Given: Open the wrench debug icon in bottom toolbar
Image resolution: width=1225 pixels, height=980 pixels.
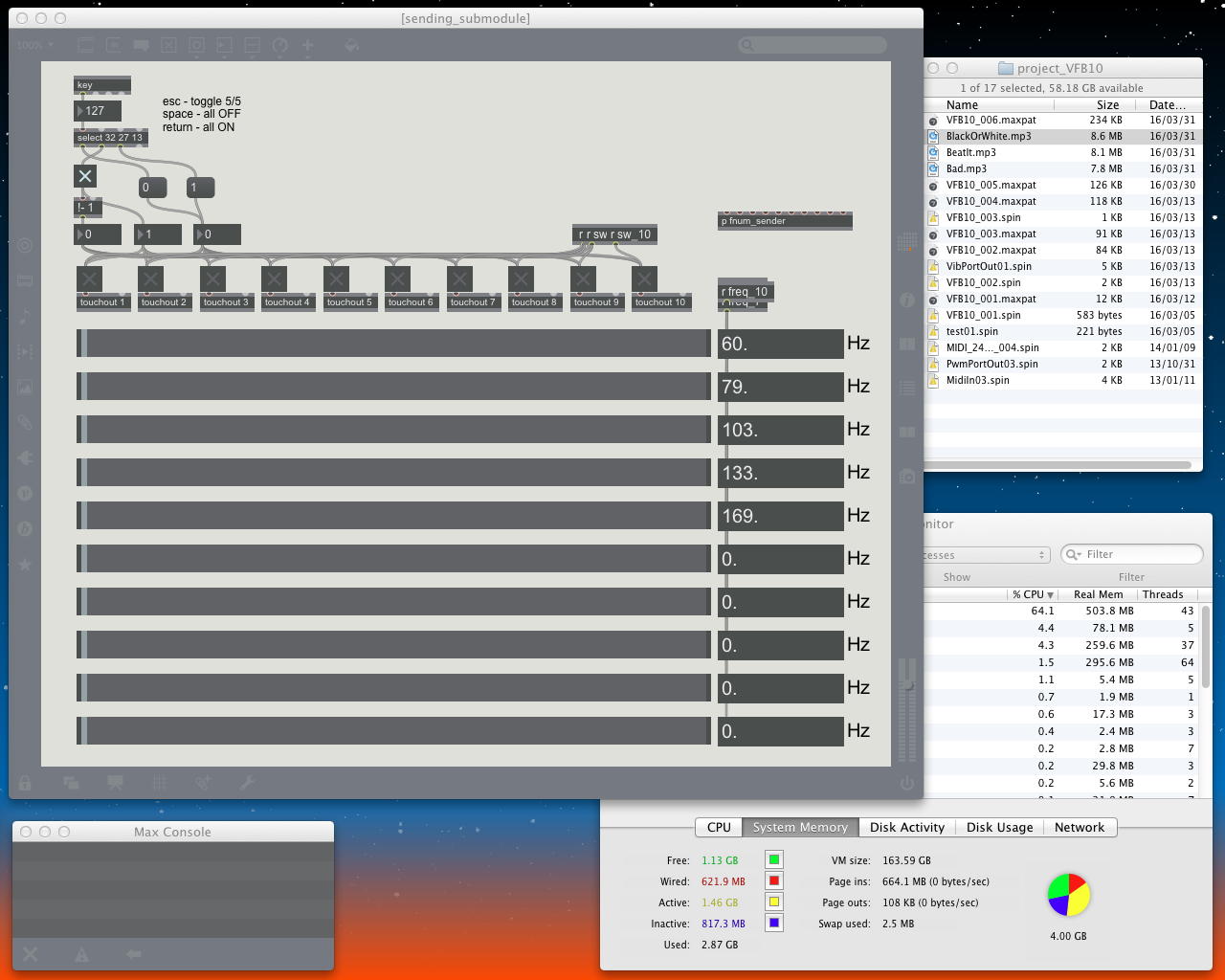Looking at the screenshot, I should click(x=247, y=783).
